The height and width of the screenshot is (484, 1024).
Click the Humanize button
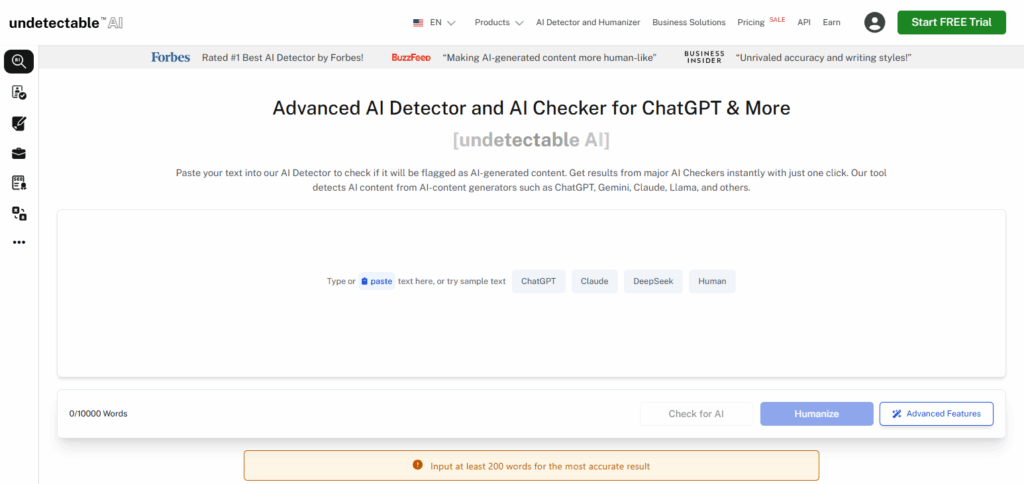click(816, 413)
